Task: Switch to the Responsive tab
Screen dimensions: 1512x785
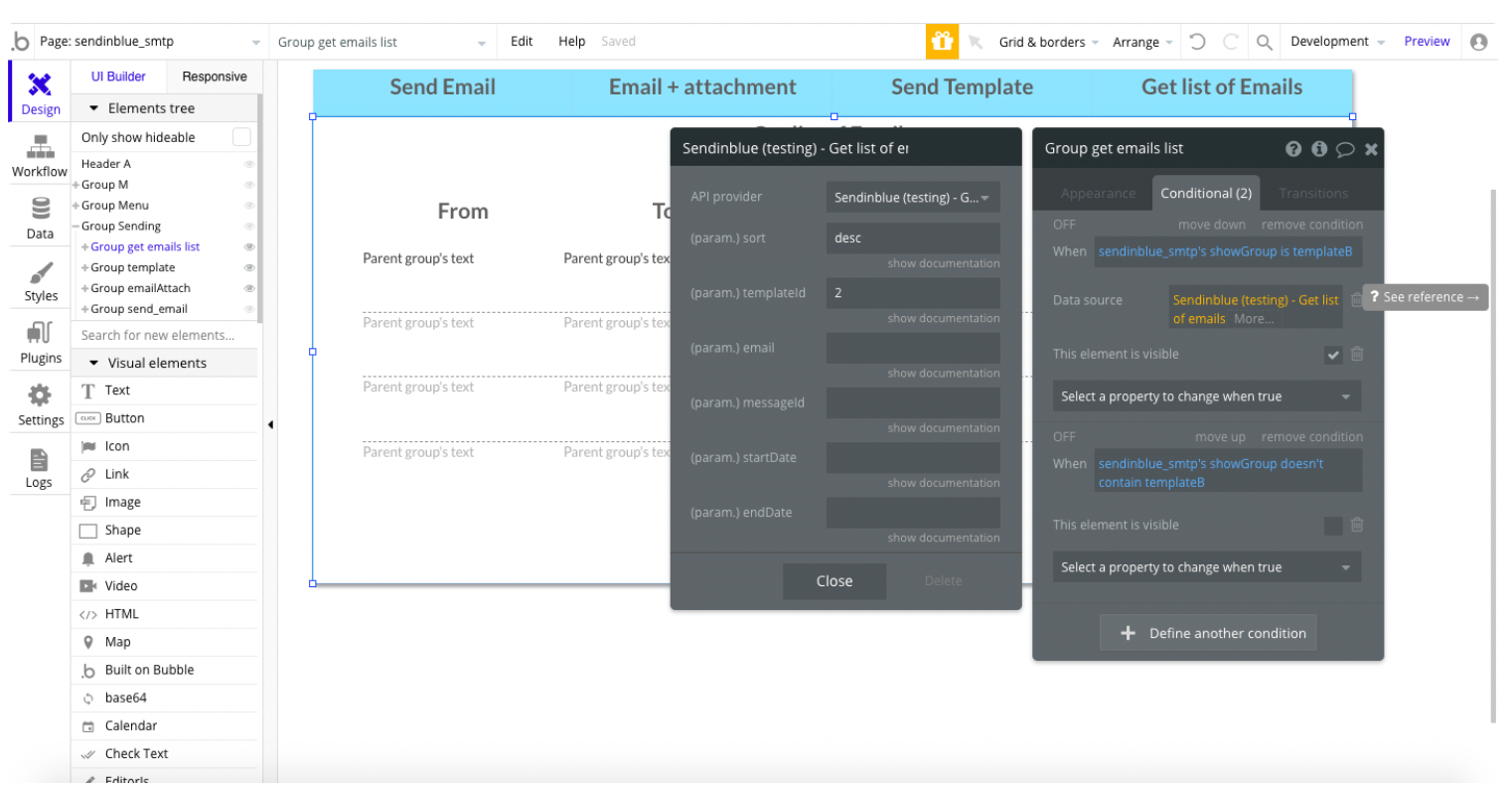Action: coord(215,77)
